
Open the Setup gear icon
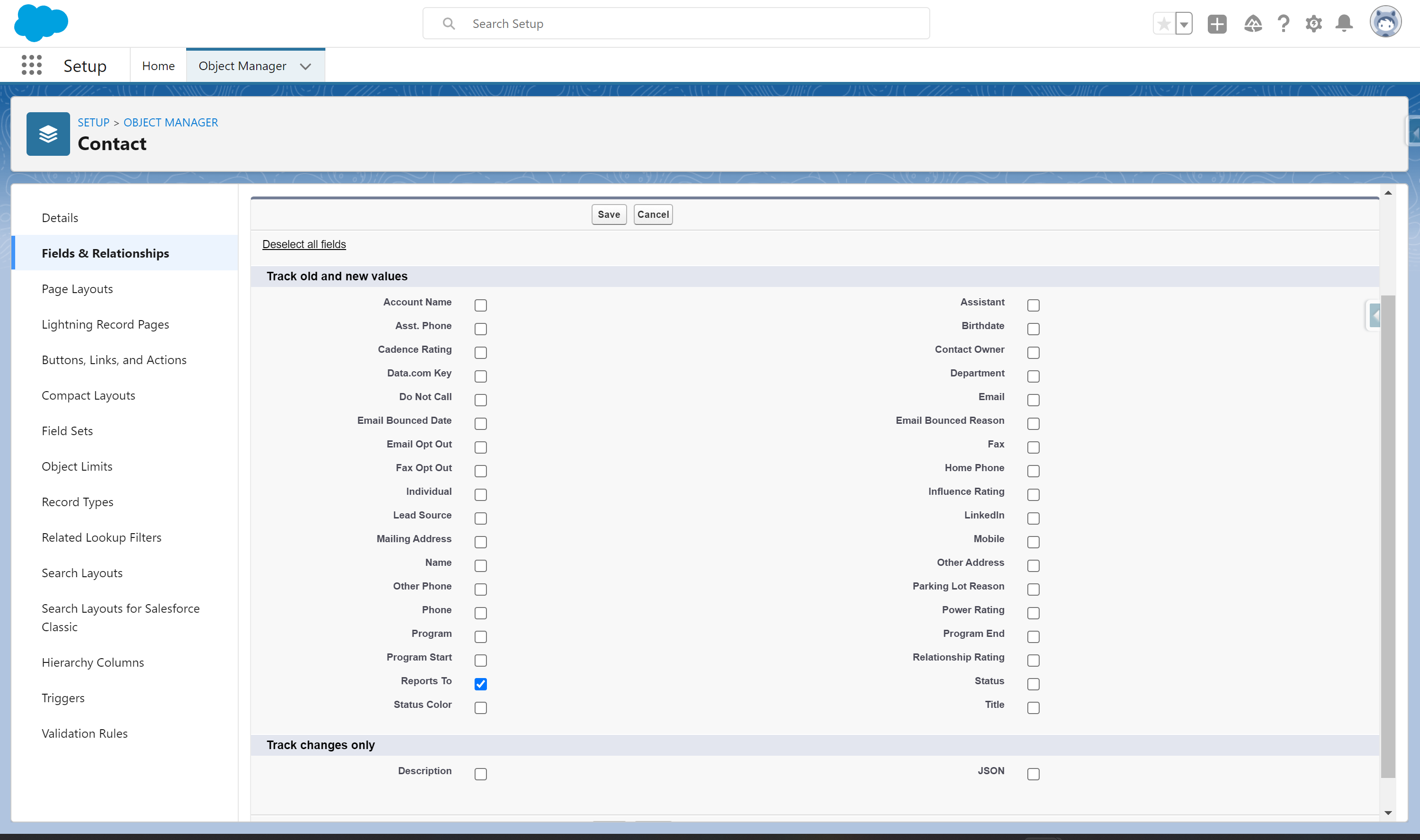[x=1313, y=24]
